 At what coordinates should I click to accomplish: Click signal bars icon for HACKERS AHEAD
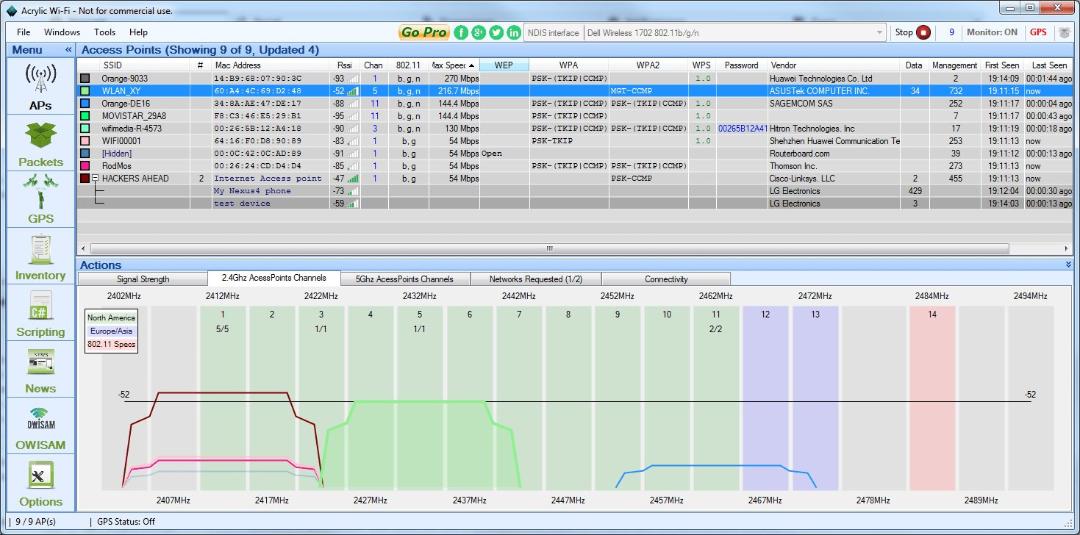pos(352,178)
